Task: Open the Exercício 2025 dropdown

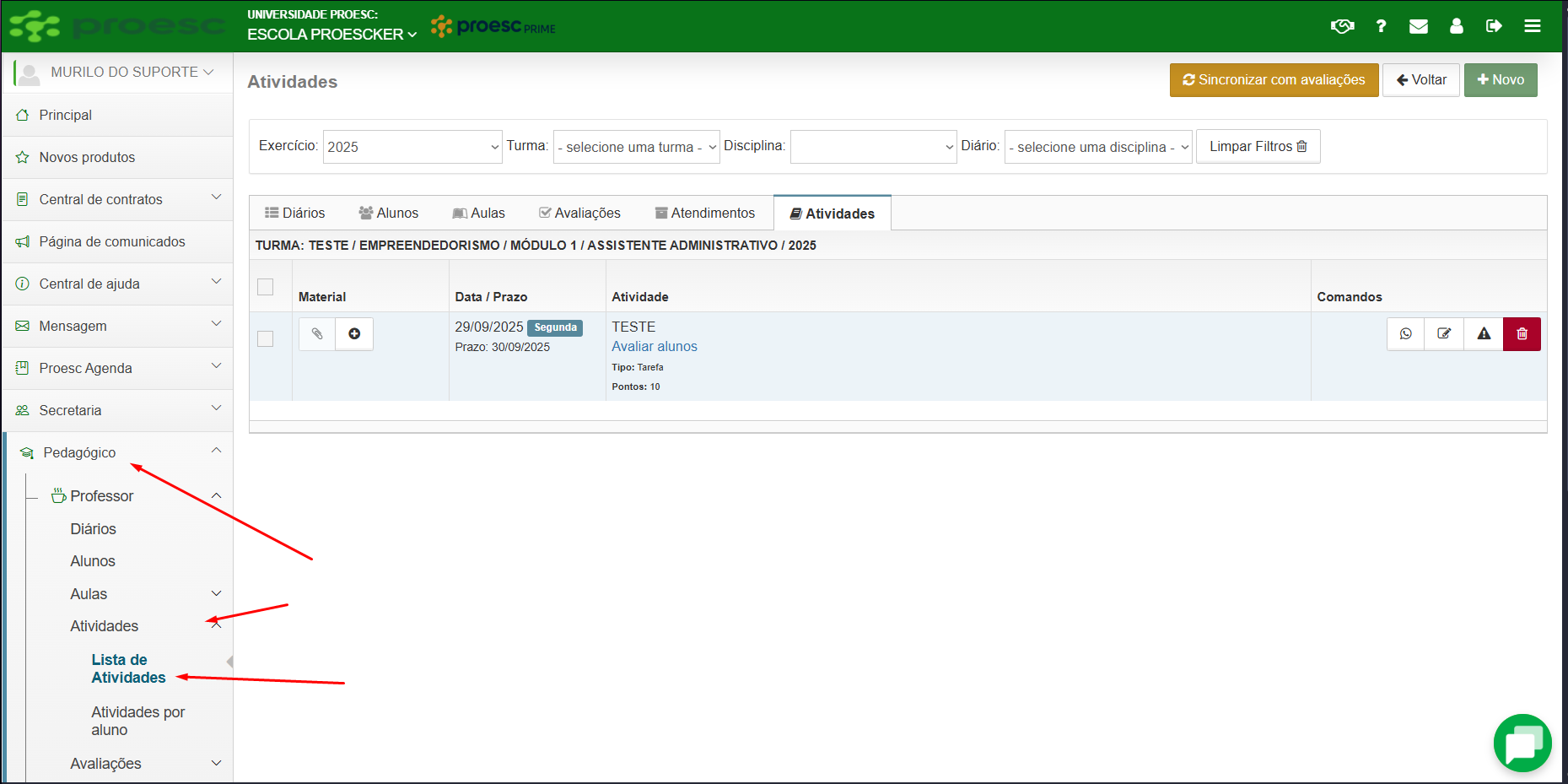Action: [412, 147]
